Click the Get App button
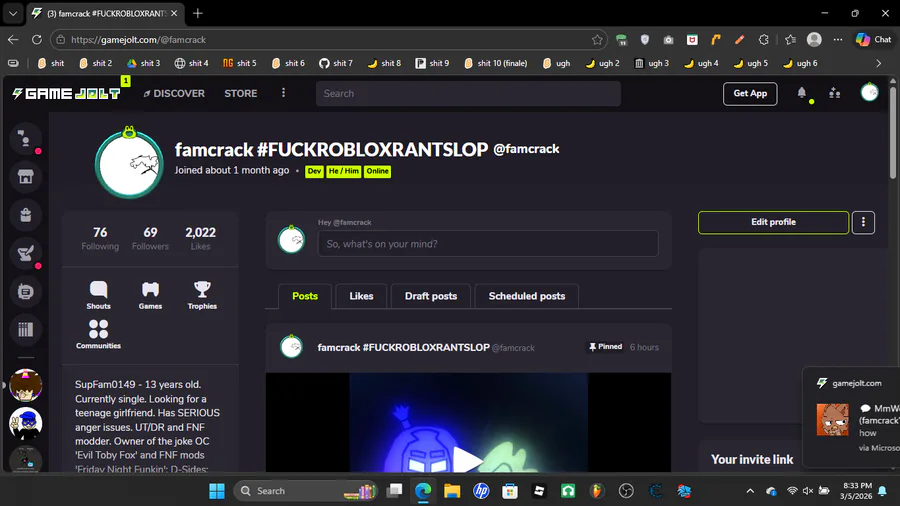The width and height of the screenshot is (900, 506). click(x=750, y=94)
